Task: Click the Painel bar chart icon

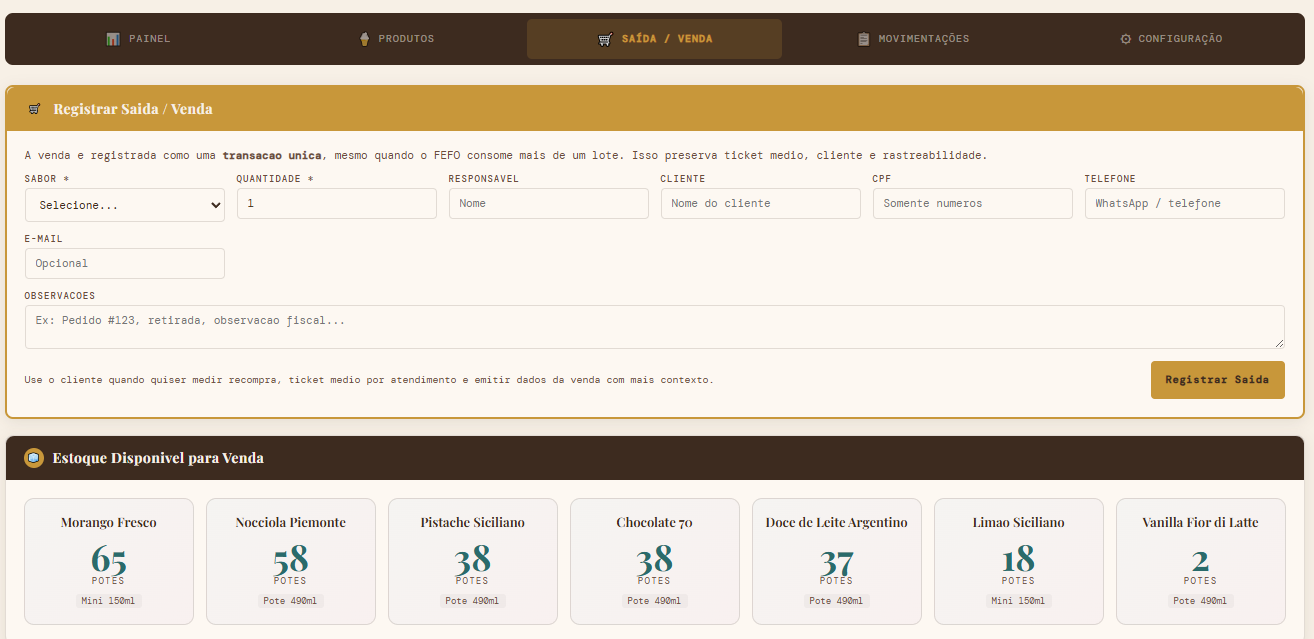Action: click(x=113, y=39)
